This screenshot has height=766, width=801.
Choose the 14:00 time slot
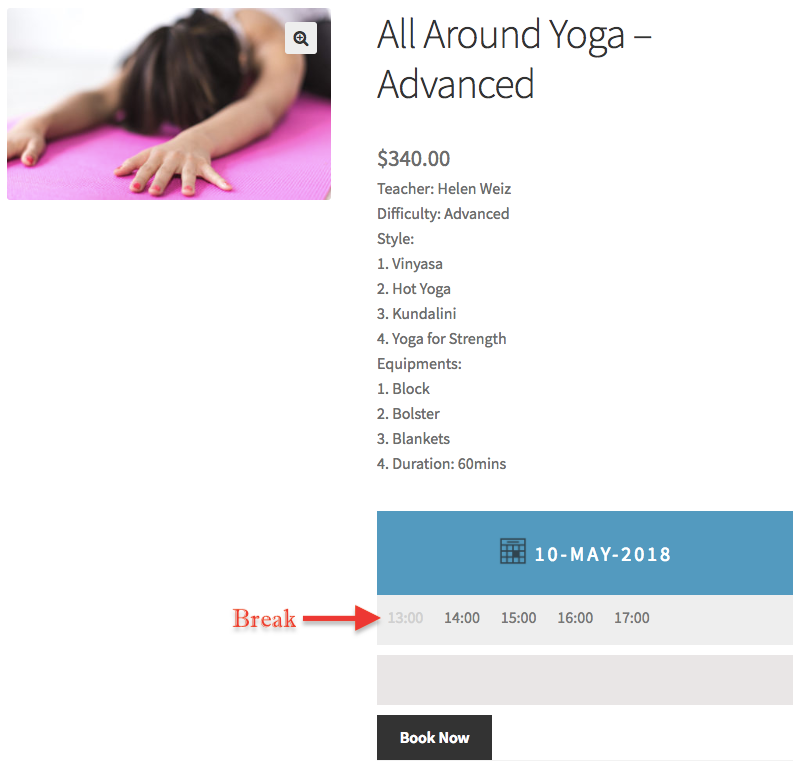click(x=462, y=618)
